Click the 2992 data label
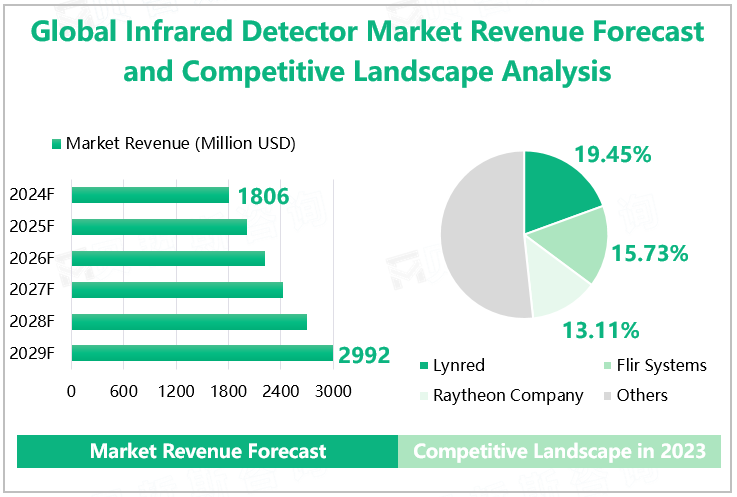737x497 pixels. click(x=364, y=355)
